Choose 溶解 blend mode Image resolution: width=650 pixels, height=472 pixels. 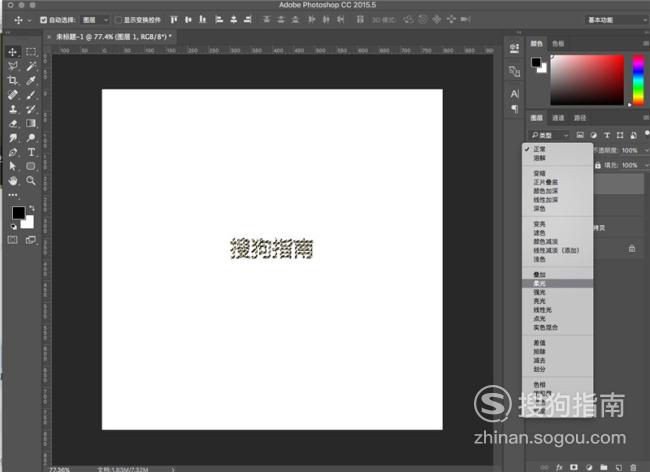558,158
